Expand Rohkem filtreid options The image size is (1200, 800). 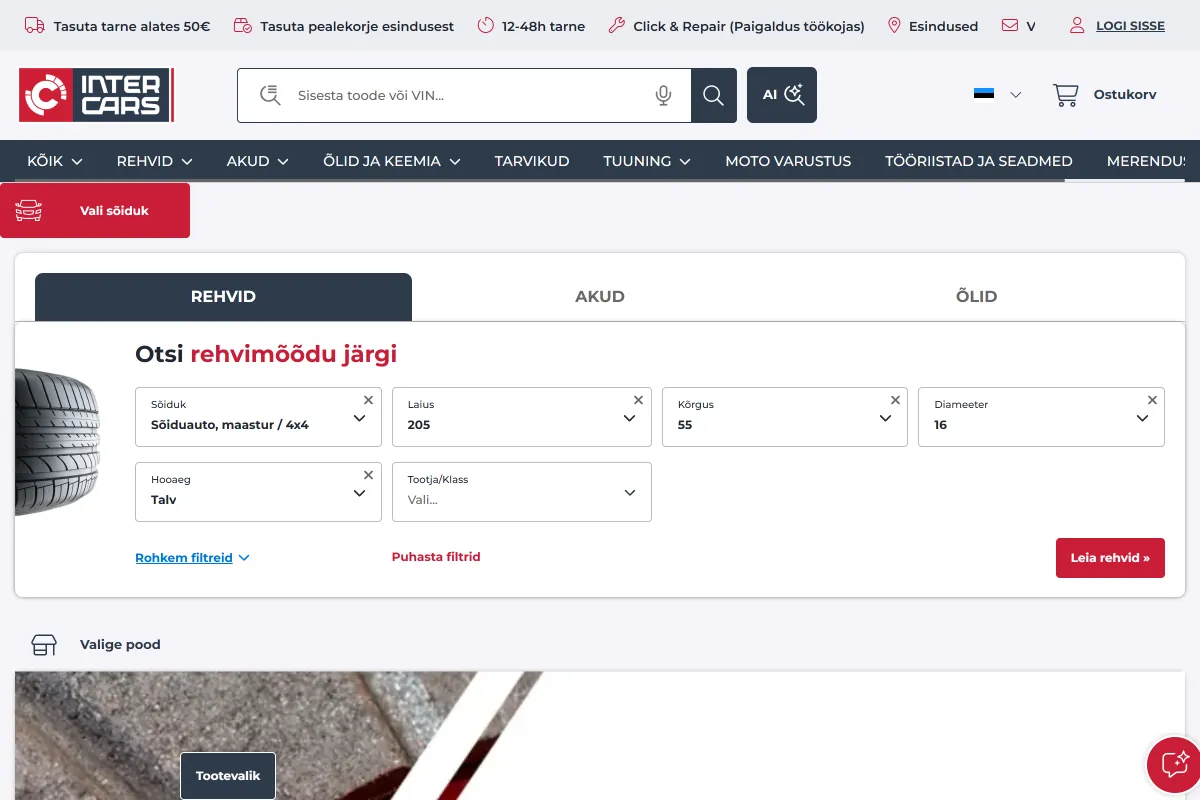(x=192, y=557)
